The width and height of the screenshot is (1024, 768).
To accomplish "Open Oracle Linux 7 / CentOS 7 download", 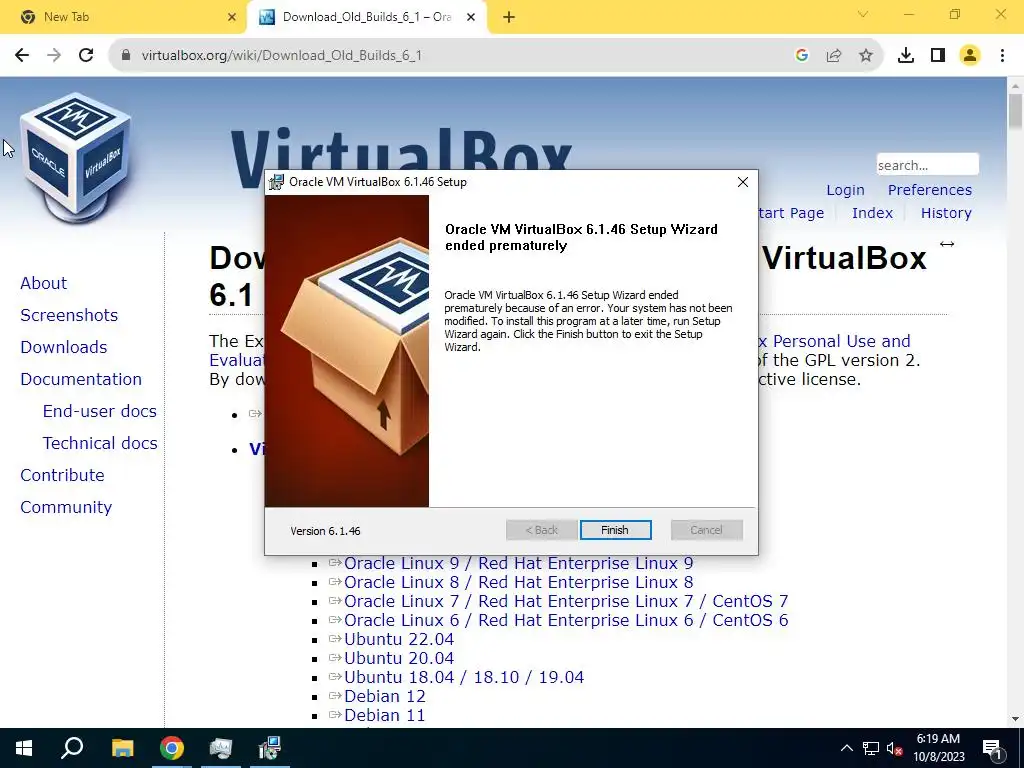I will 566,601.
